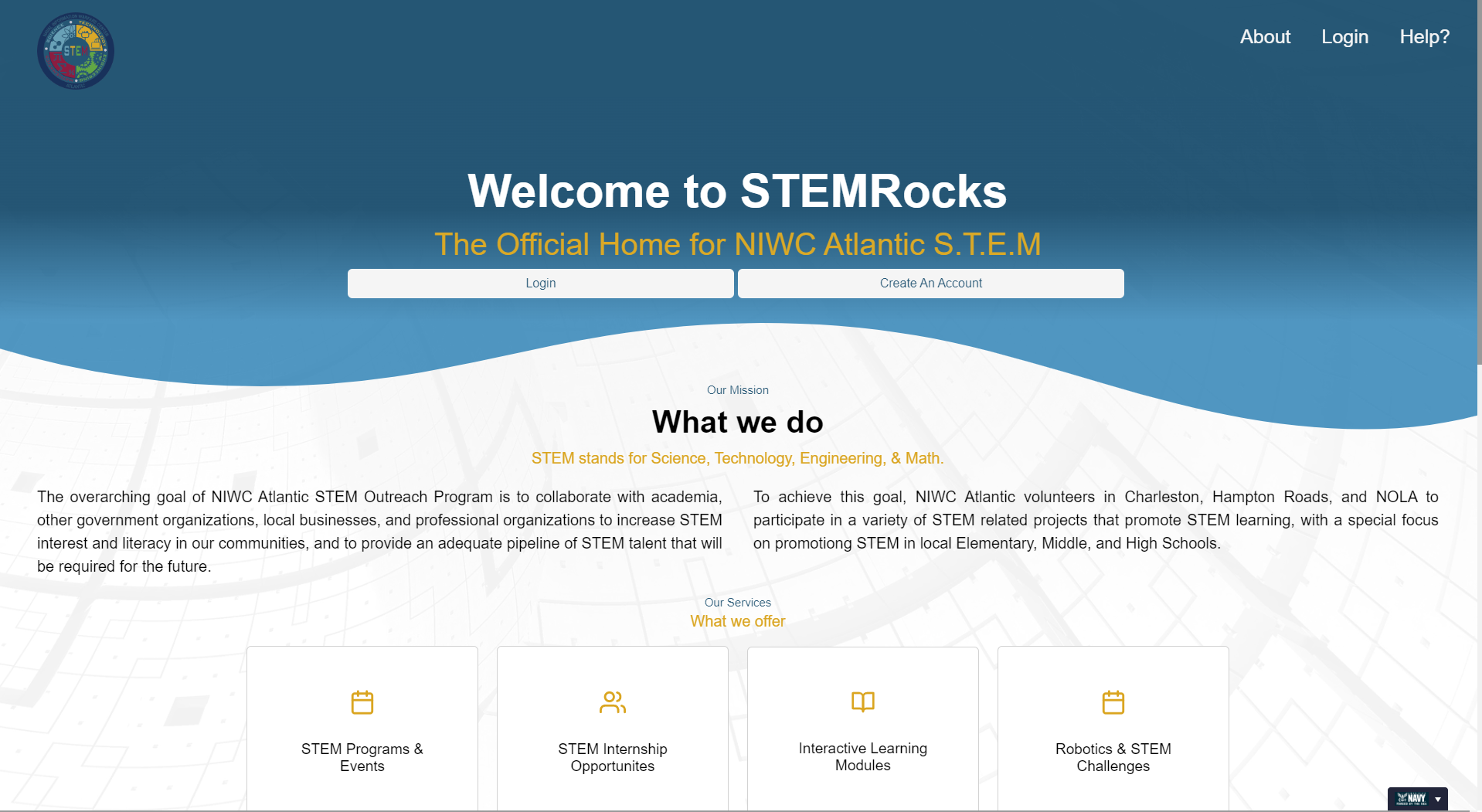Click open book icon on Learning Modules card
This screenshot has height=812, width=1482.
(863, 702)
